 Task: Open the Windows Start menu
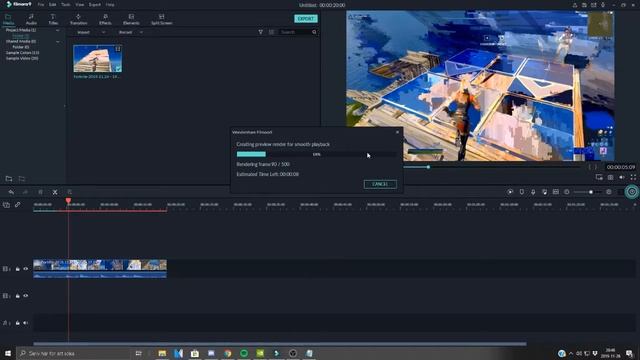click(8, 353)
